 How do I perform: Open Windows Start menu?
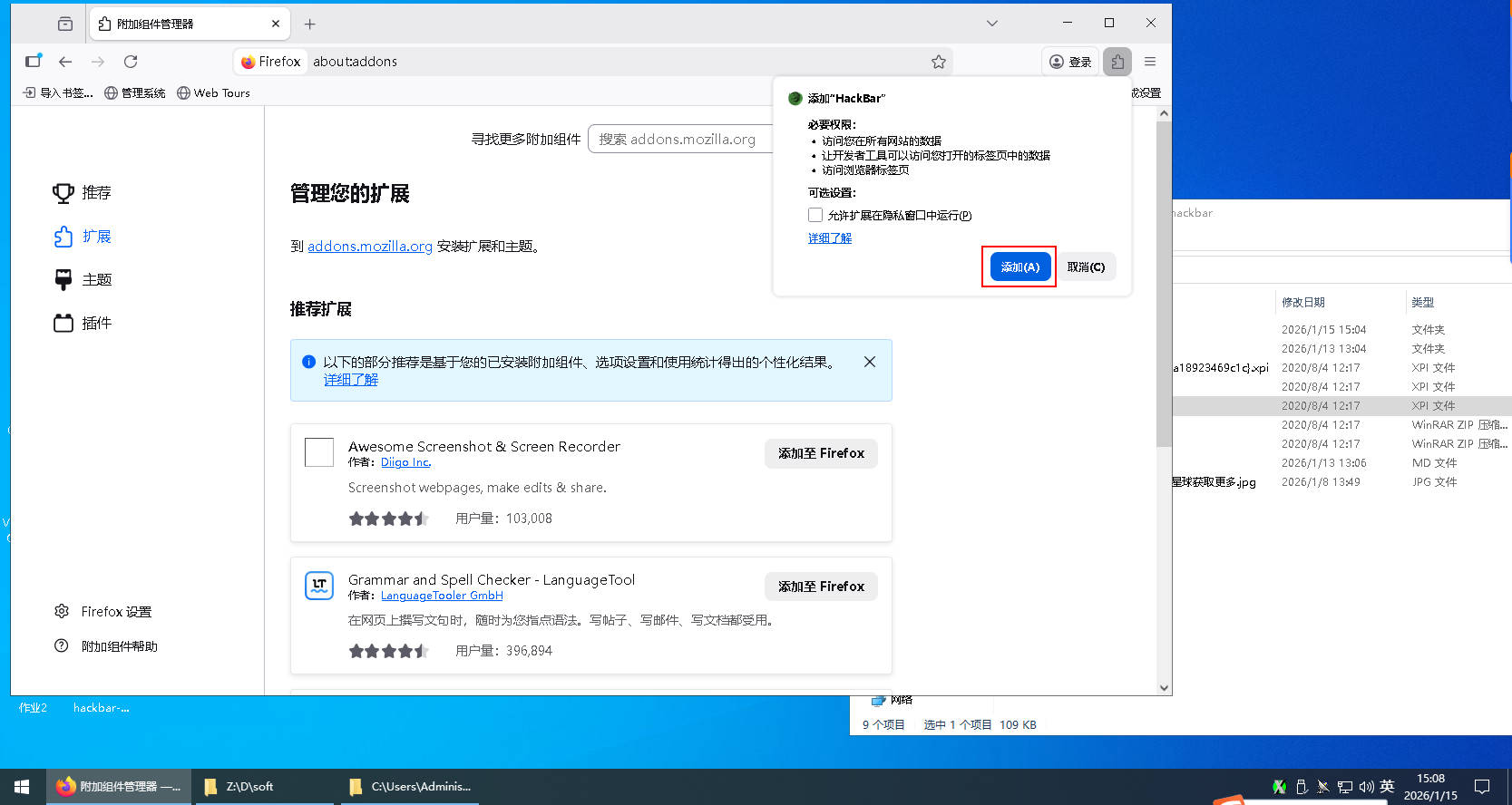coord(22,786)
